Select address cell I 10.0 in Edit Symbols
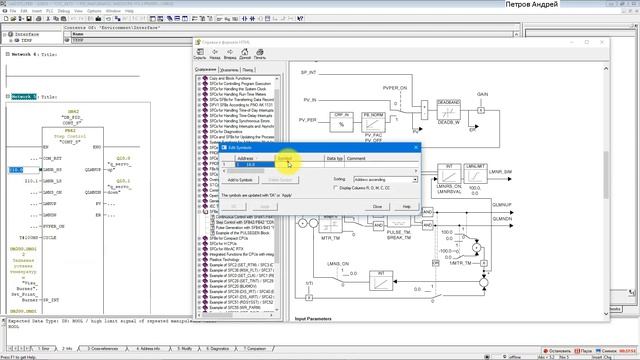The height and width of the screenshot is (360, 640). [255, 164]
